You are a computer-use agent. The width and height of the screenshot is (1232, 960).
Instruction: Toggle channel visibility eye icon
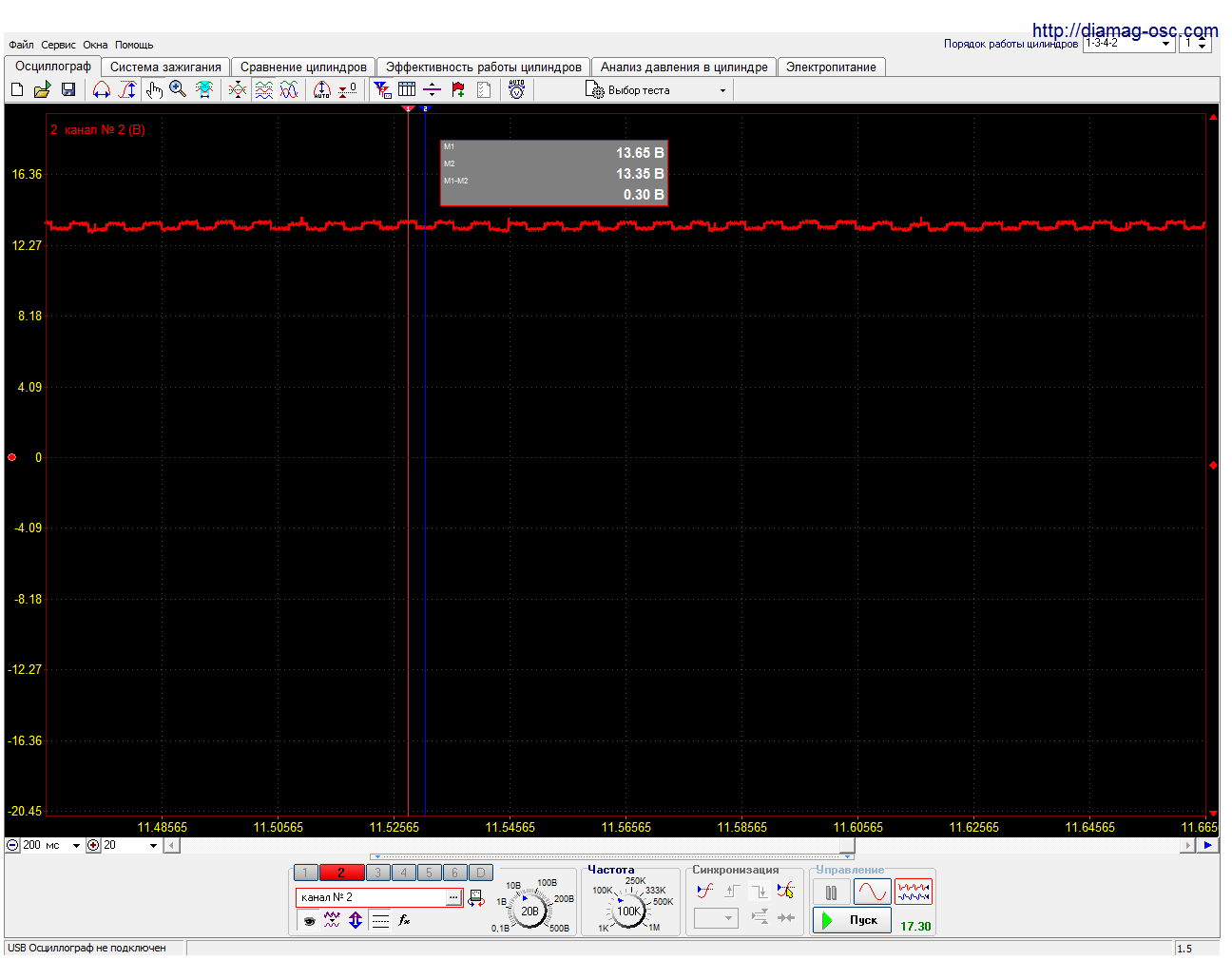point(308,920)
